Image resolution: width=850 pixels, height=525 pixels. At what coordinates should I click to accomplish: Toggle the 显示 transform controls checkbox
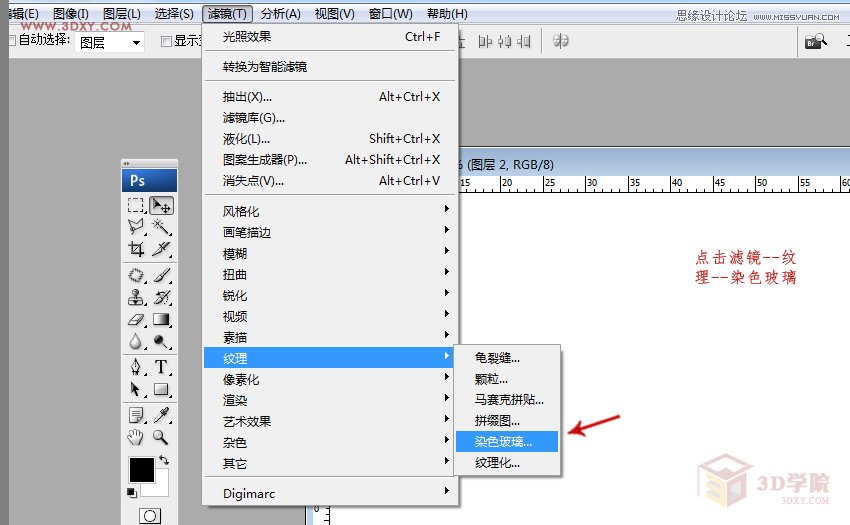click(166, 41)
